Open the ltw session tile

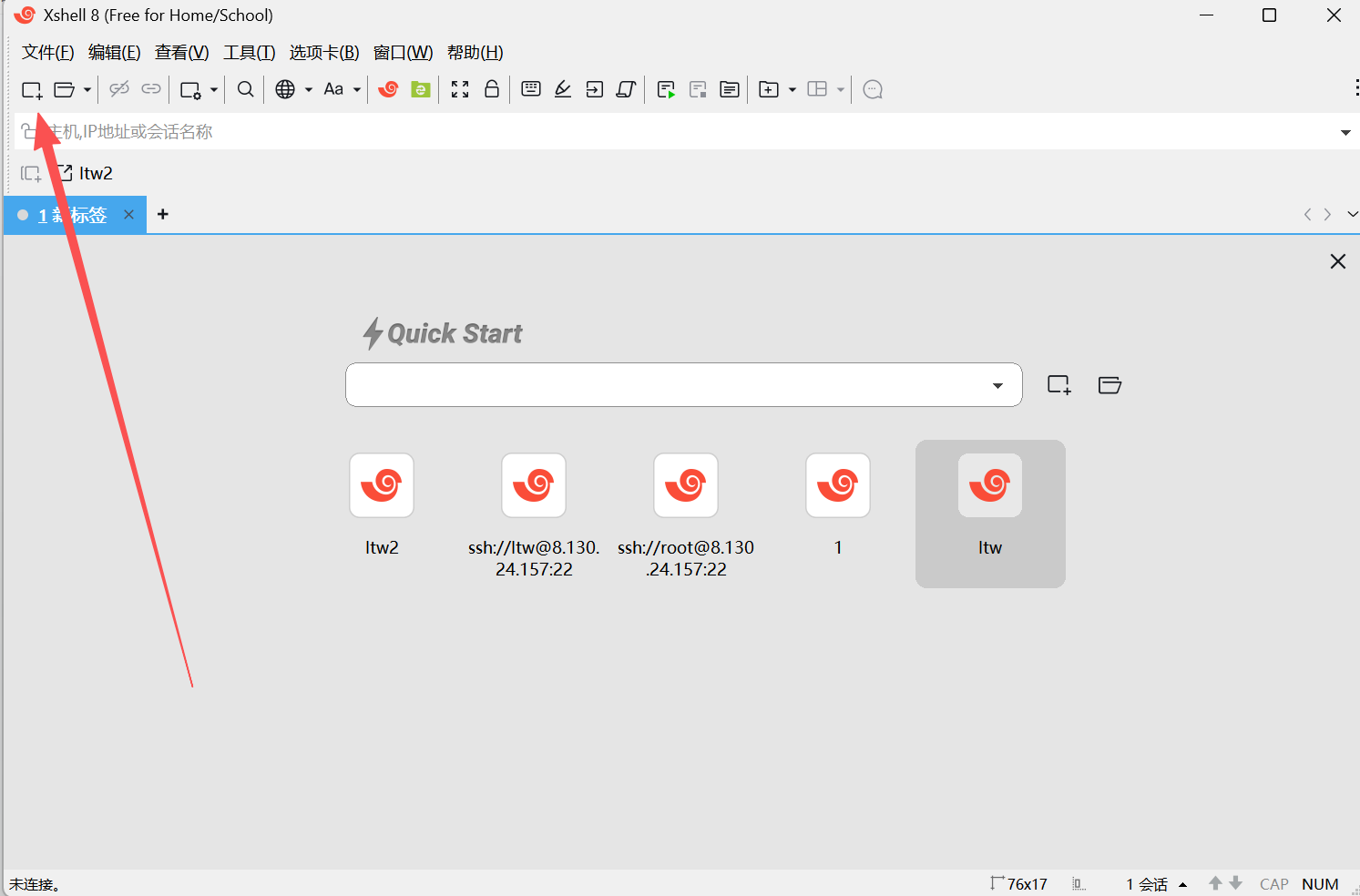(990, 514)
